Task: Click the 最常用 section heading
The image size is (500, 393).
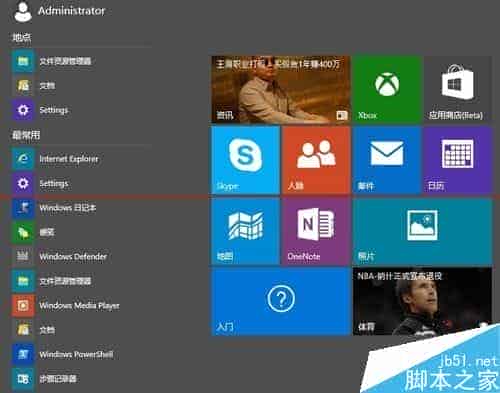Action: [x=26, y=135]
